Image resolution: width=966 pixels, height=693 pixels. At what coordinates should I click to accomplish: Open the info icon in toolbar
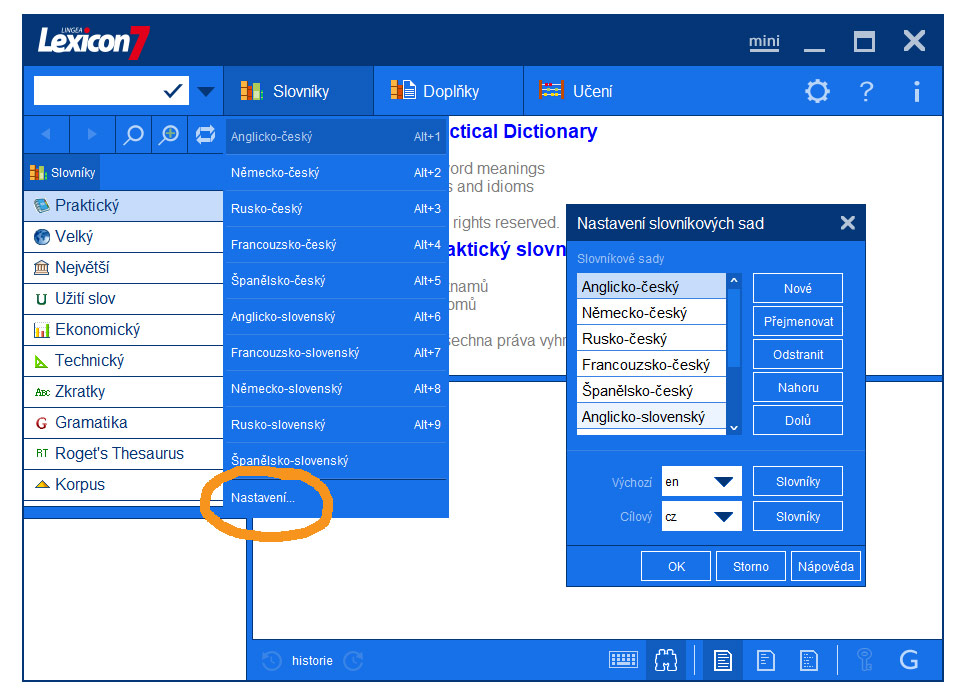(917, 91)
